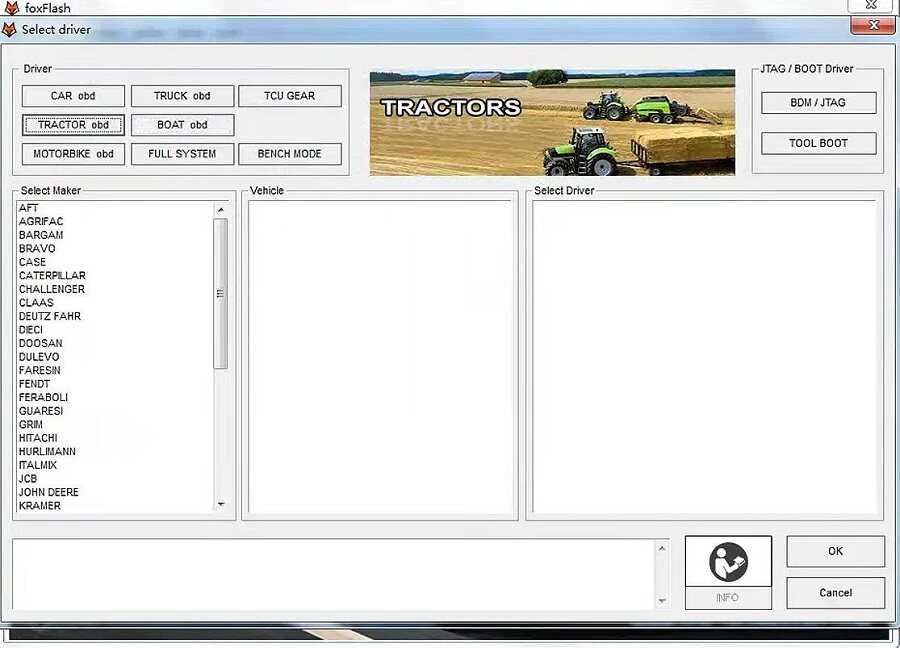This screenshot has height=648, width=900.
Task: Select maker DIECI
Action: click(30, 330)
